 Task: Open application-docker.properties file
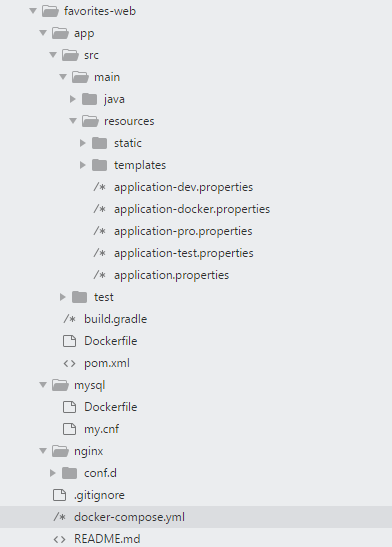point(192,209)
